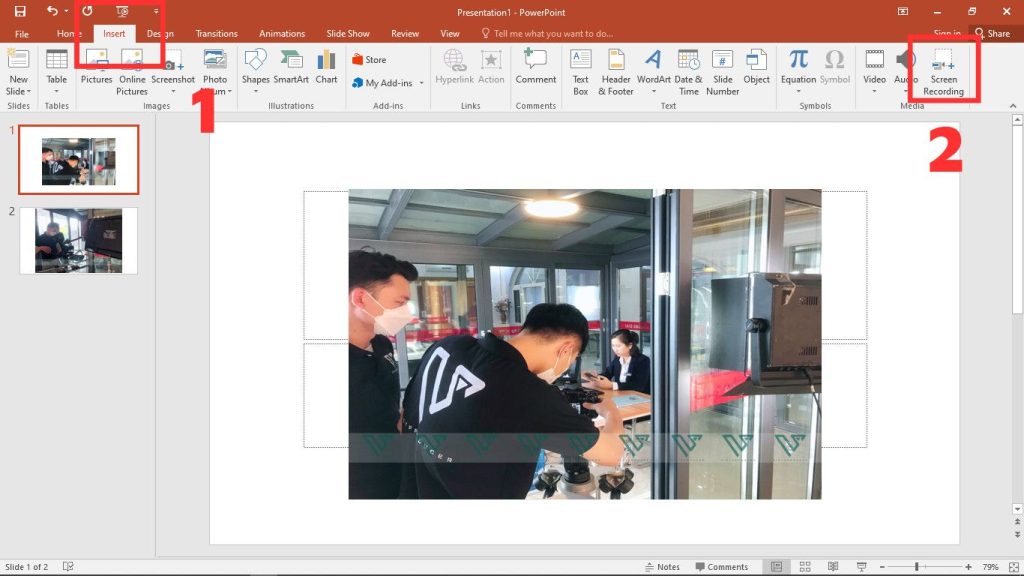Expand the Table dropdown menu

point(57,91)
